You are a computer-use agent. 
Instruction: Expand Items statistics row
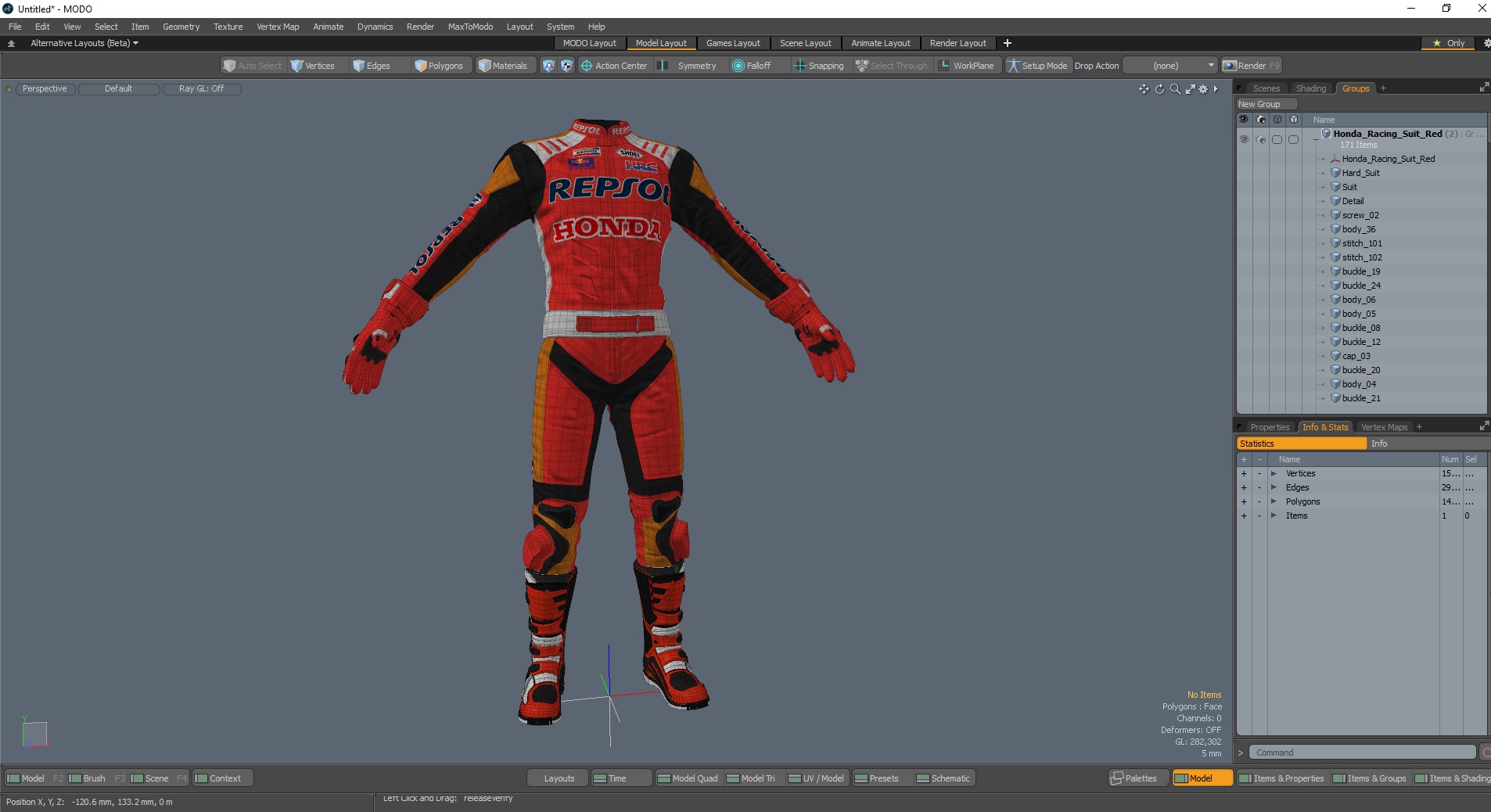coord(1274,516)
